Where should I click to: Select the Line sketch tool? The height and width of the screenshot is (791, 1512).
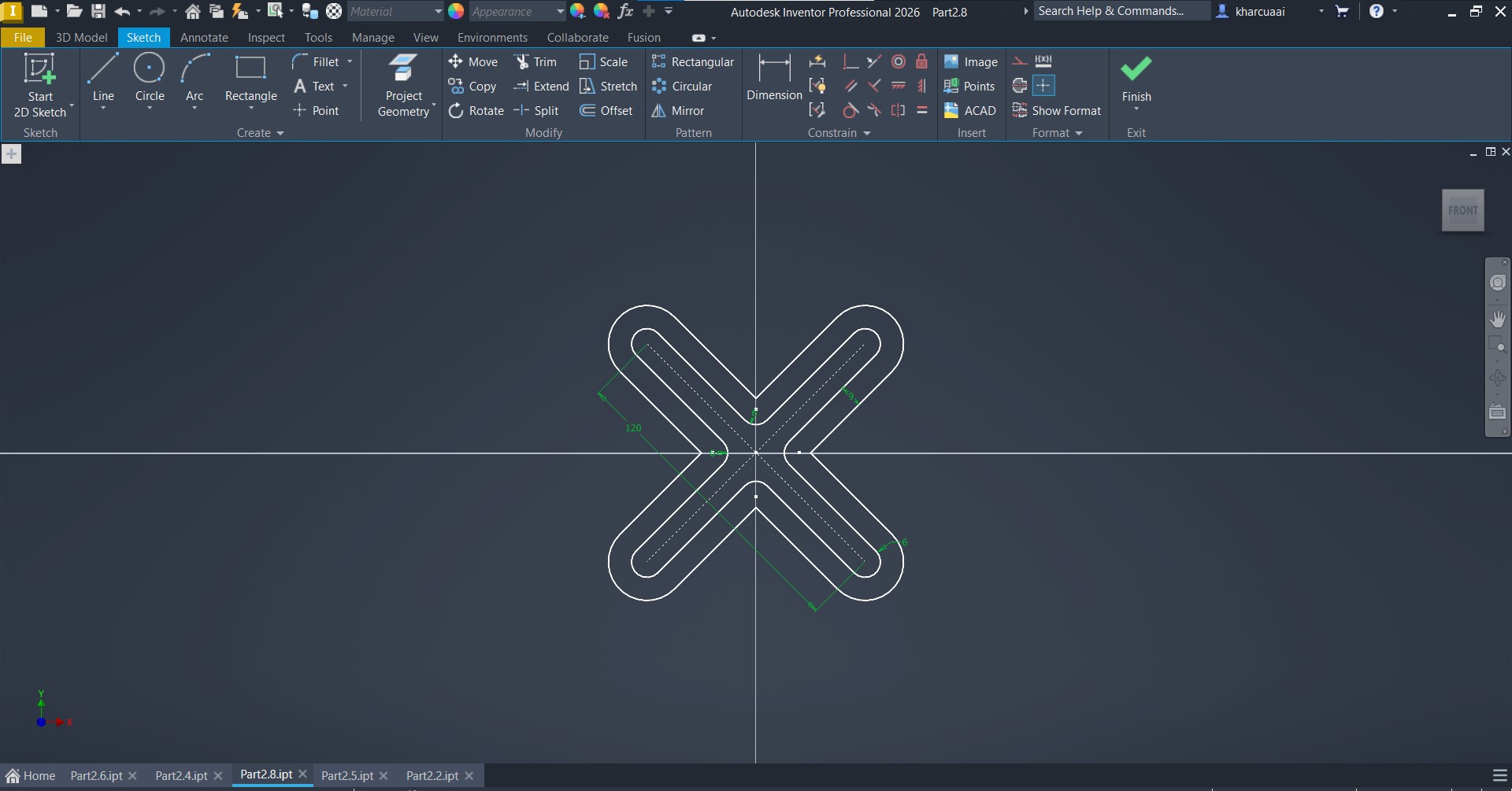(103, 77)
